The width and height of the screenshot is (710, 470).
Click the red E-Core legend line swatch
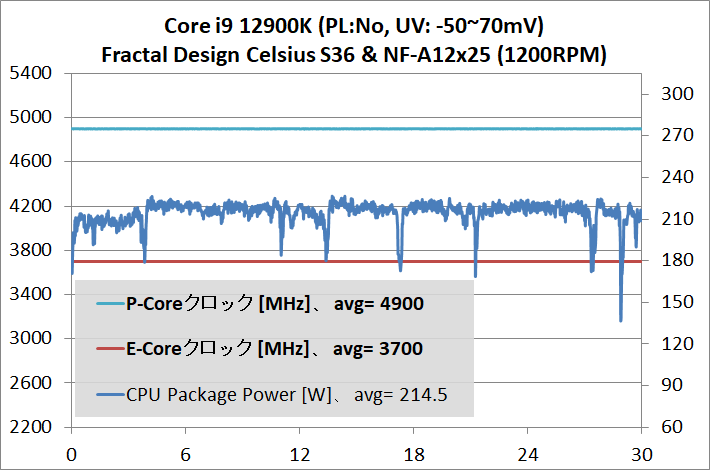point(110,349)
